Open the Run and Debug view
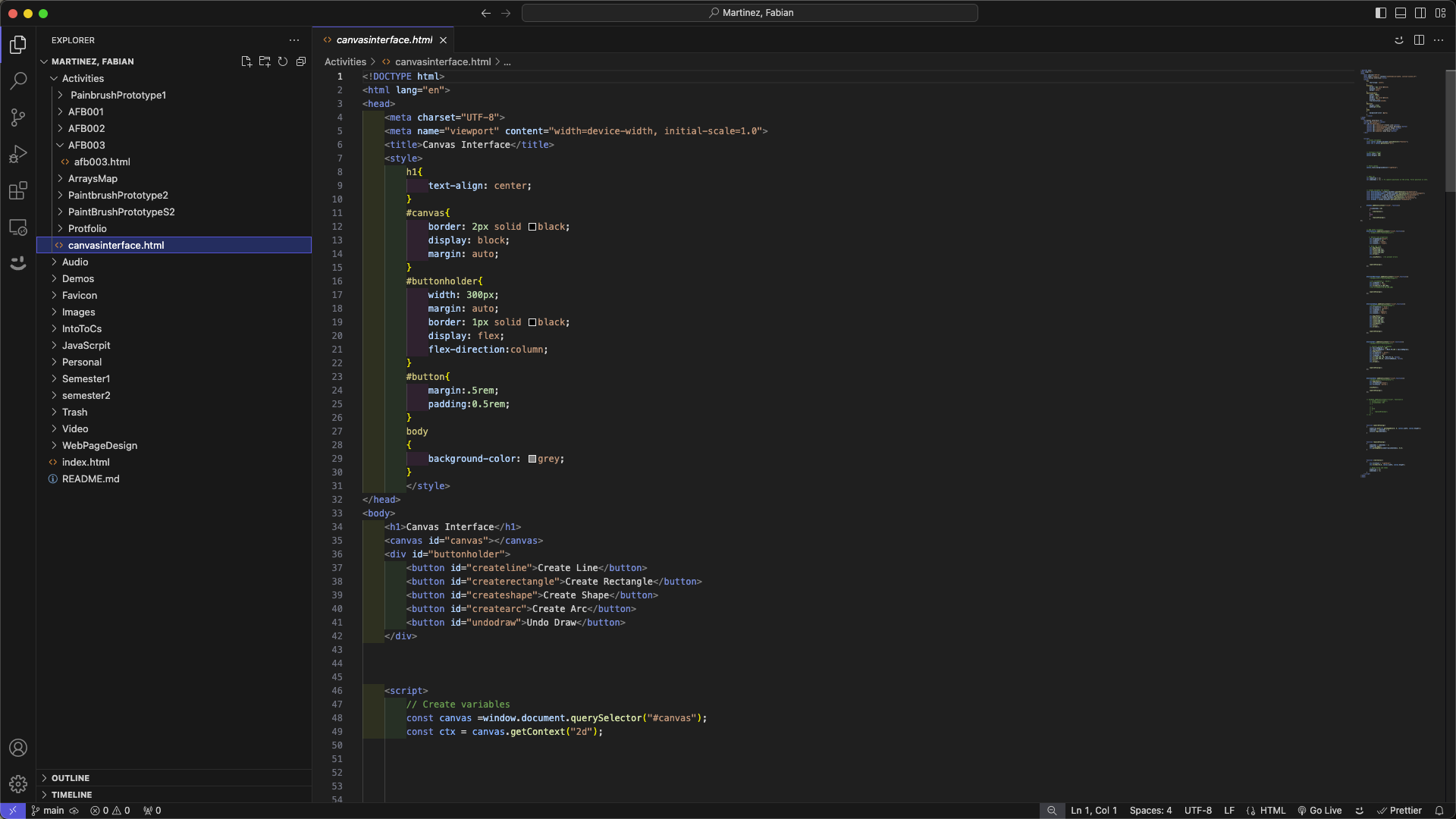Image resolution: width=1456 pixels, height=819 pixels. click(x=18, y=154)
